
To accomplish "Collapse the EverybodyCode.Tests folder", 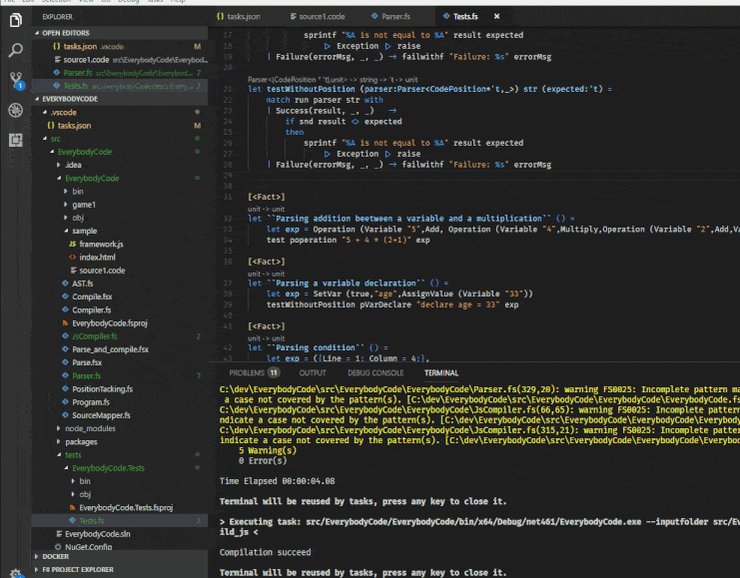I will pyautogui.click(x=108, y=468).
